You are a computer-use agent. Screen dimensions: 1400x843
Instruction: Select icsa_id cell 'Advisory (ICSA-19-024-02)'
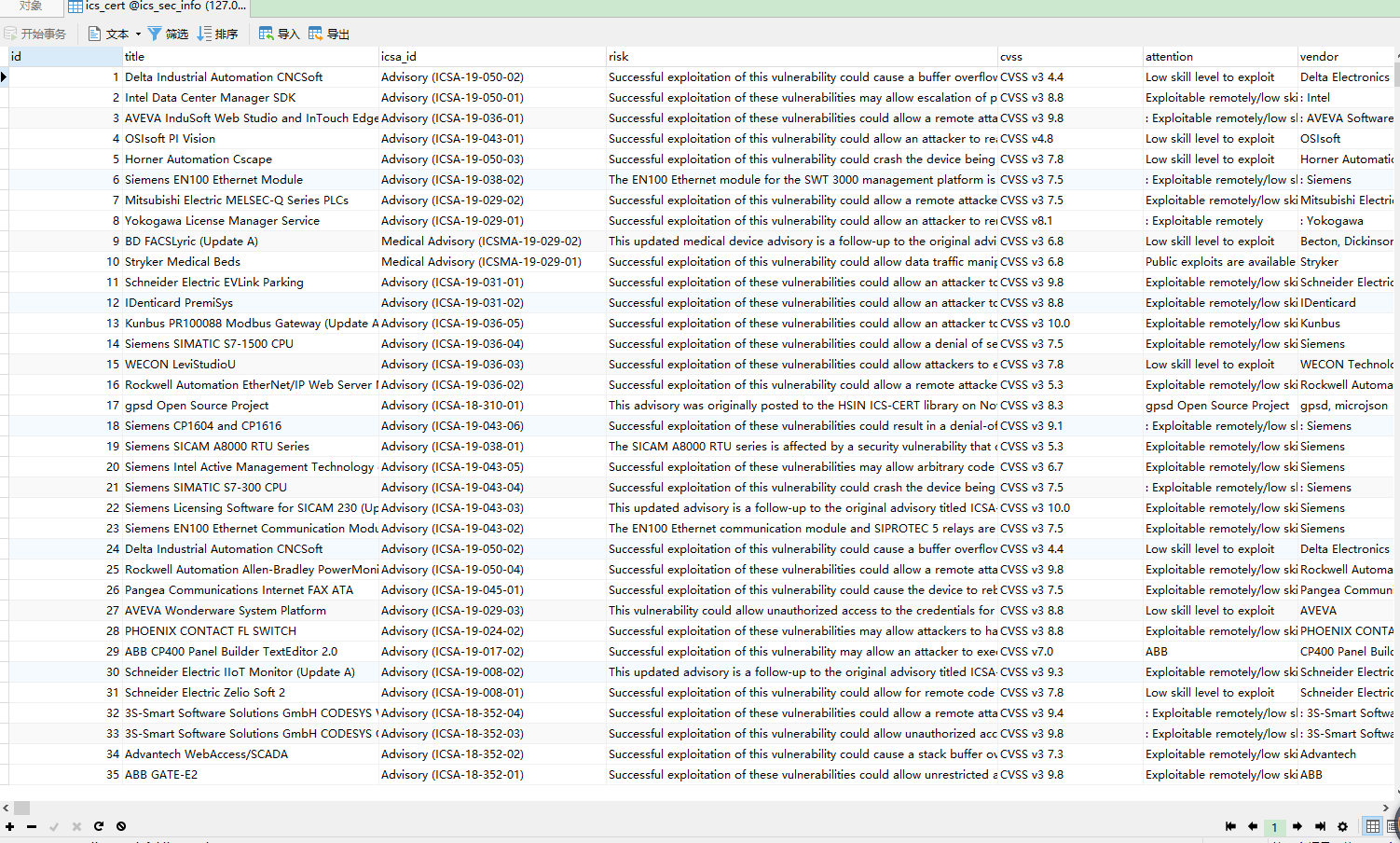pos(492,631)
